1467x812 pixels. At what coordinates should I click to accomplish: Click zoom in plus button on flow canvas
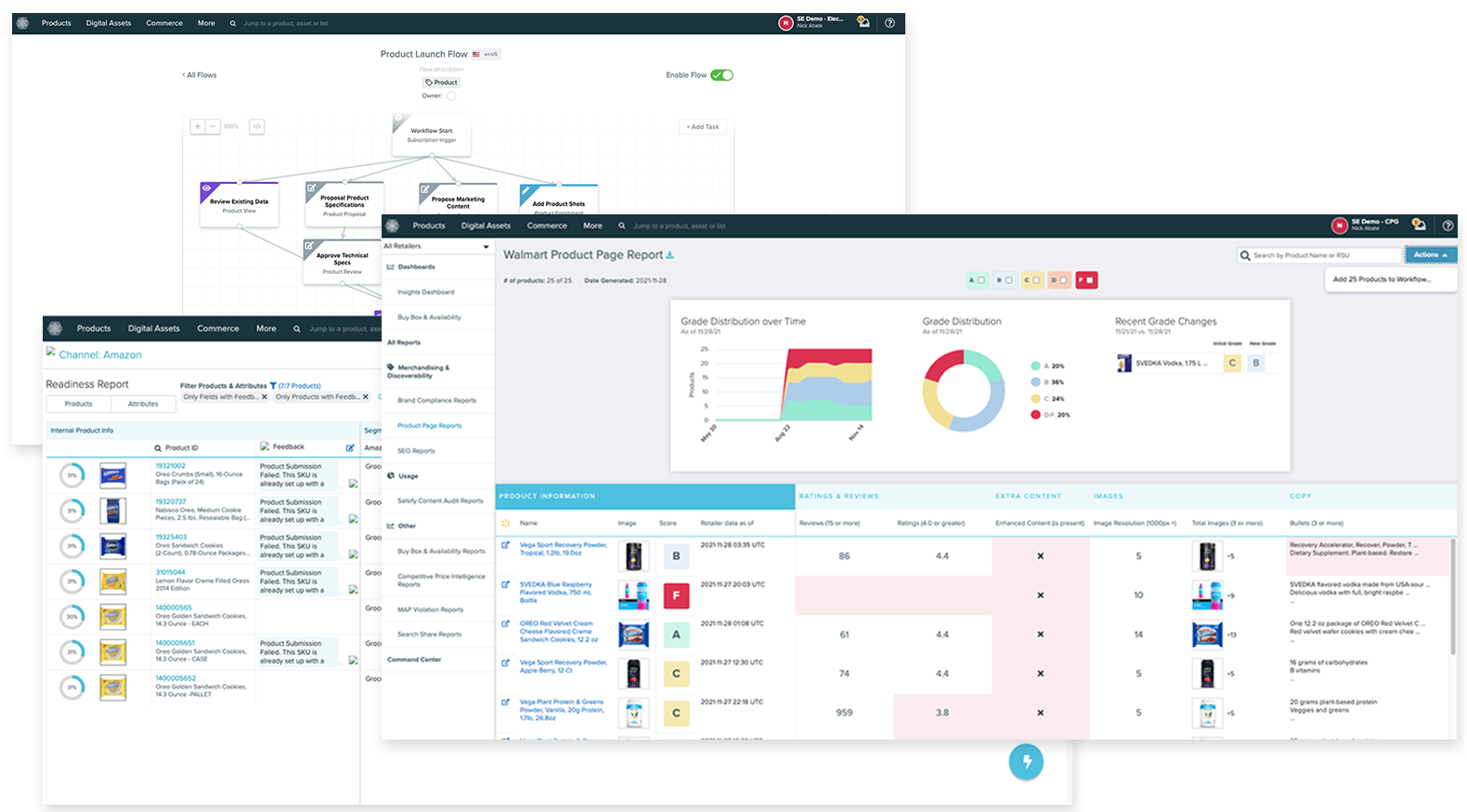click(x=198, y=126)
